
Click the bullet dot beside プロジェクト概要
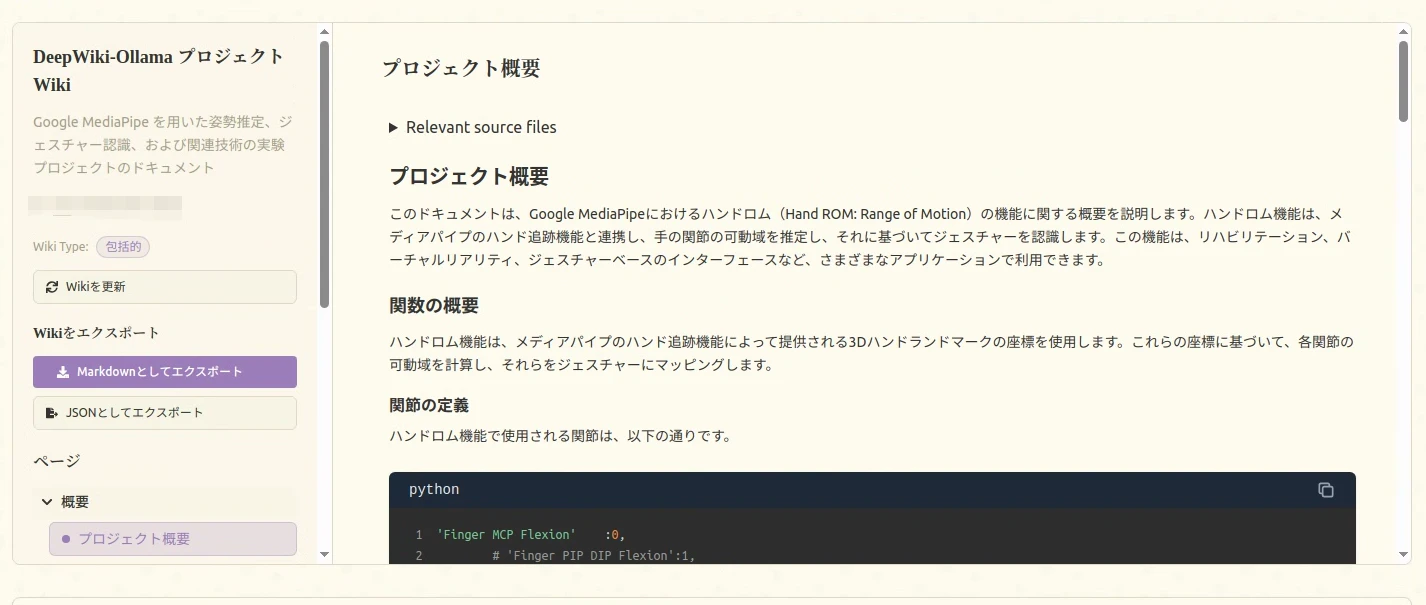pyautogui.click(x=66, y=539)
